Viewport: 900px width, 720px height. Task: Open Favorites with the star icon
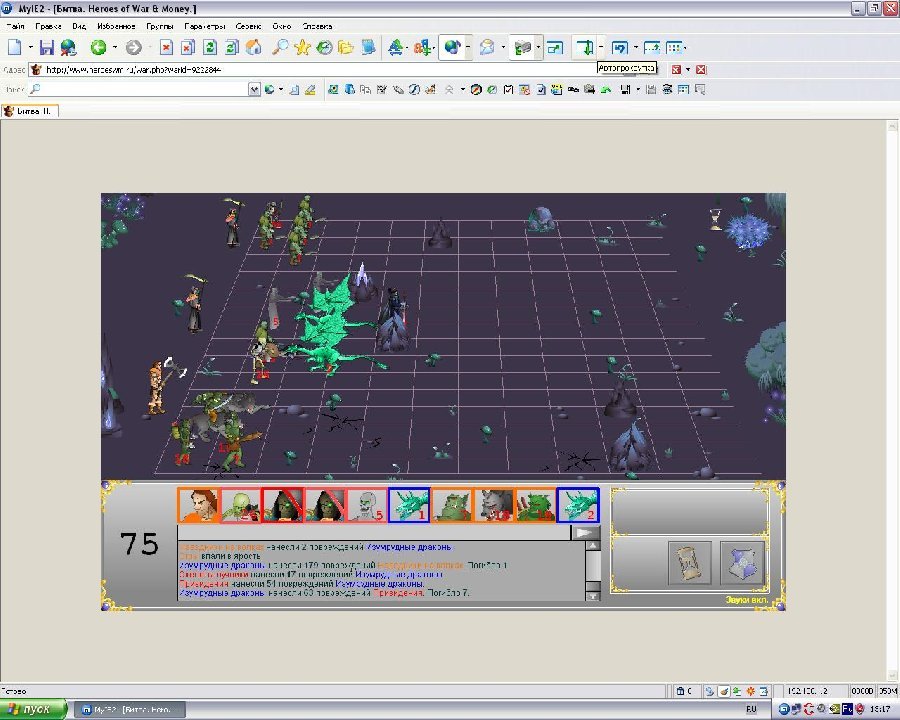pyautogui.click(x=302, y=48)
